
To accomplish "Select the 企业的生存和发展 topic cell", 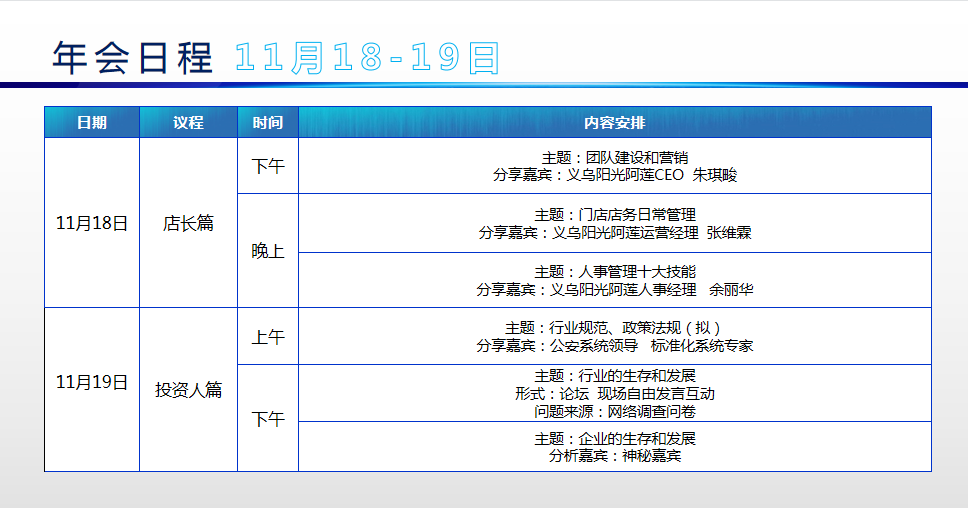I will (614, 447).
